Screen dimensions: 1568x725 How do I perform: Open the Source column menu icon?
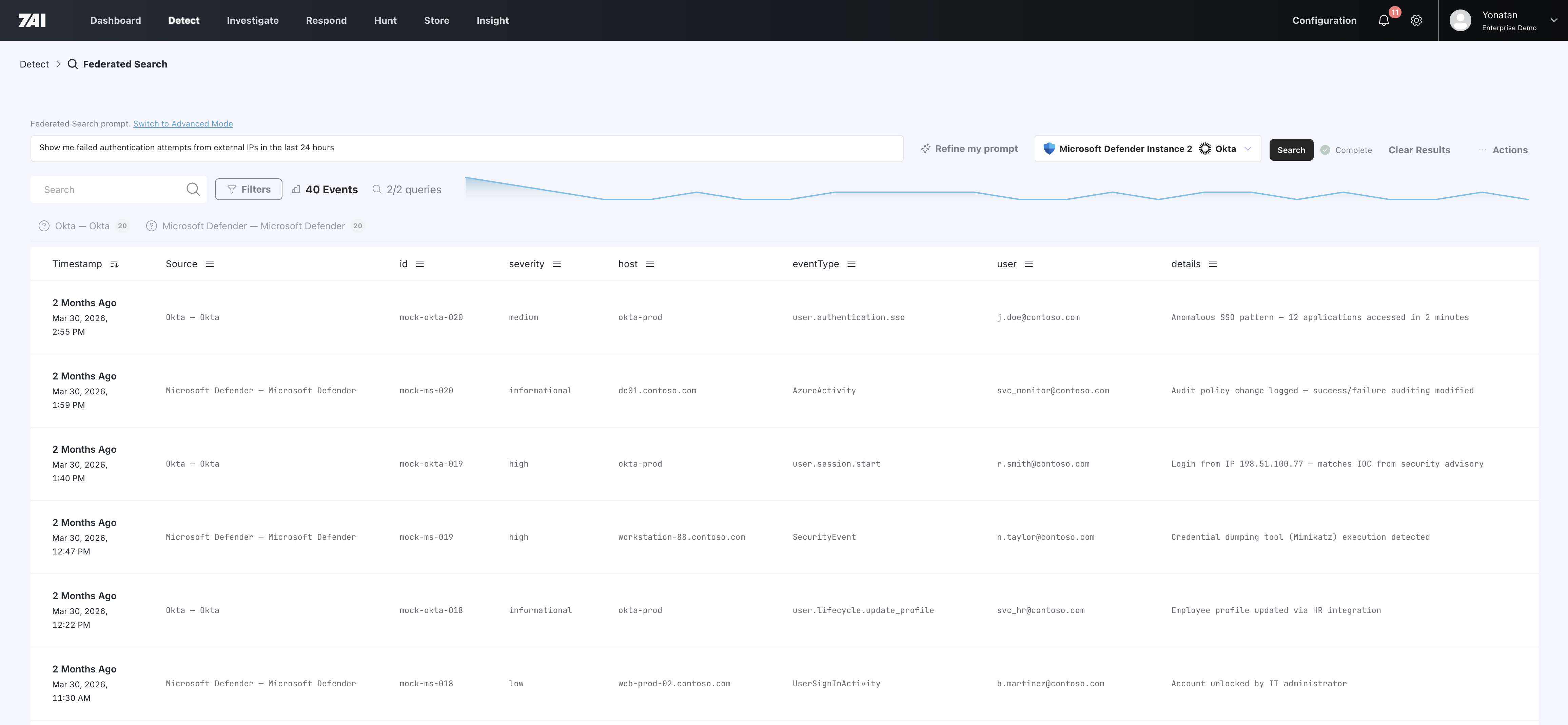tap(210, 263)
